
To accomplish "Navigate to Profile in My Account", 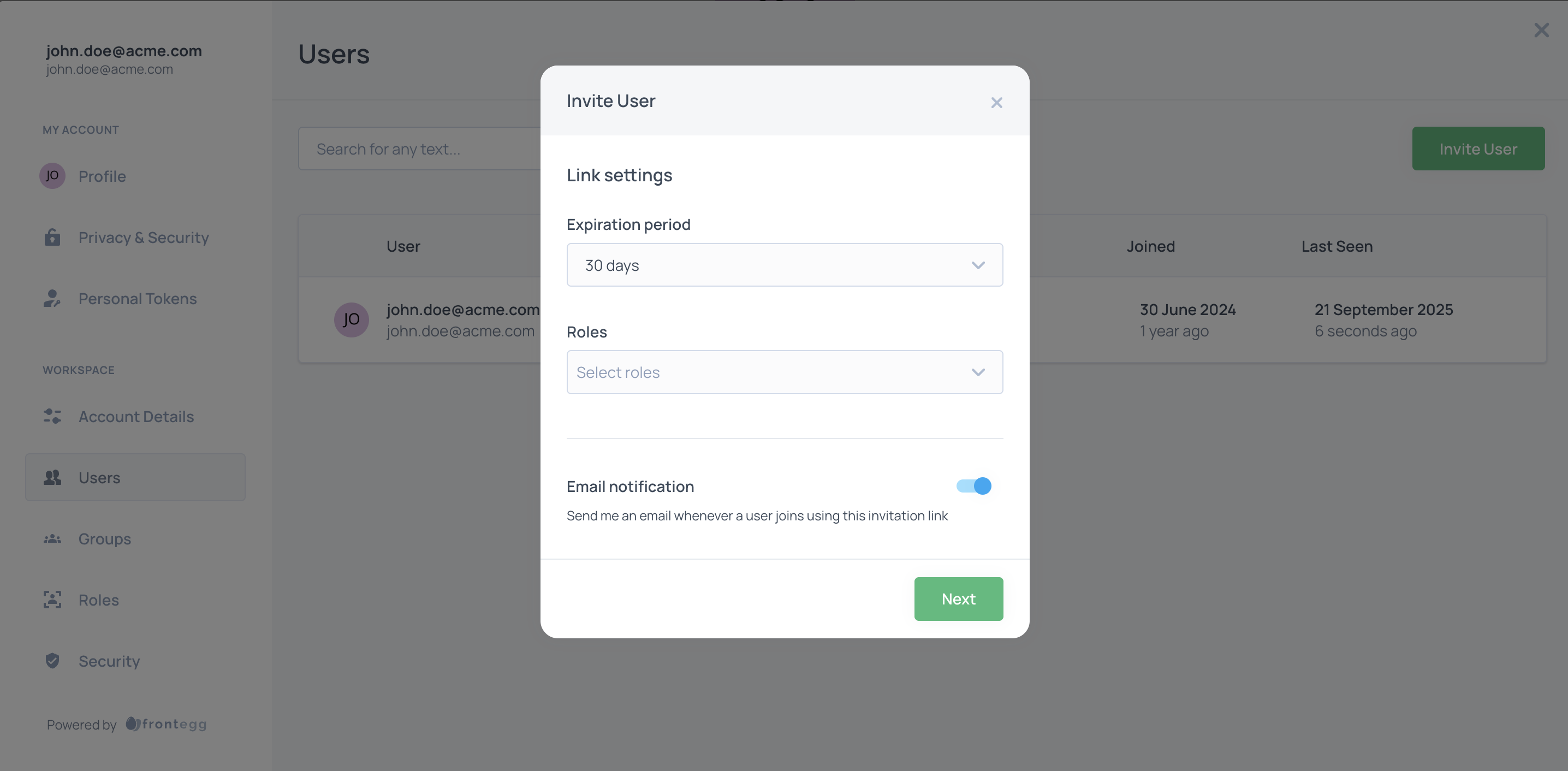I will (102, 176).
